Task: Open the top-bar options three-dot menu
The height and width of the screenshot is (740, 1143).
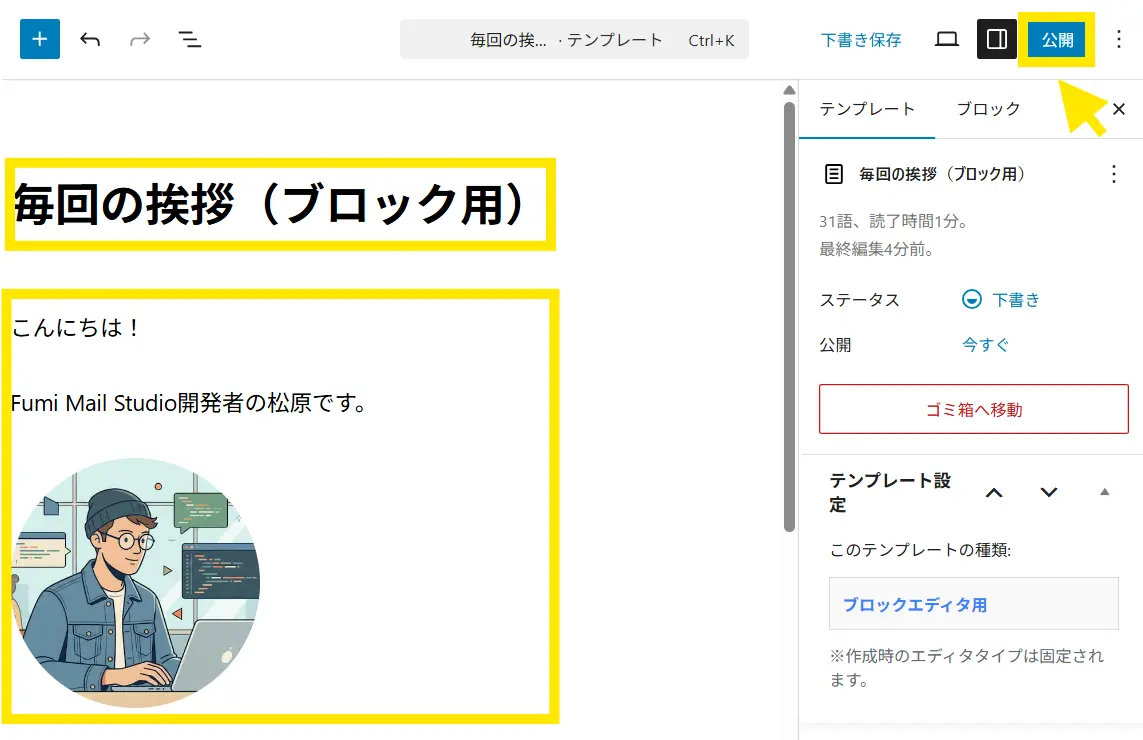Action: (1119, 40)
